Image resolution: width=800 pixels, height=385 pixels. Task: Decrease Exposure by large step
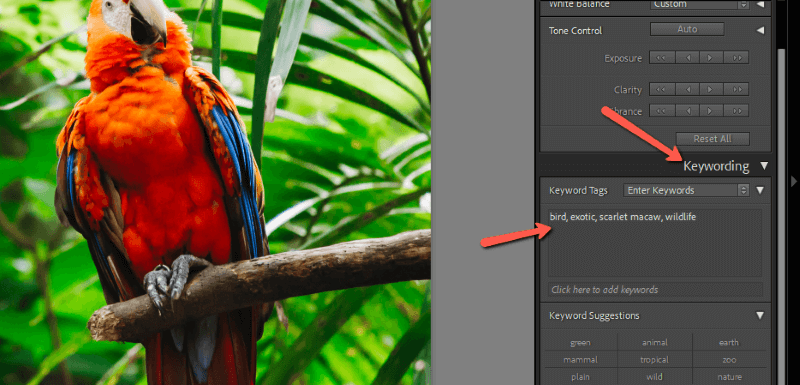click(x=662, y=58)
